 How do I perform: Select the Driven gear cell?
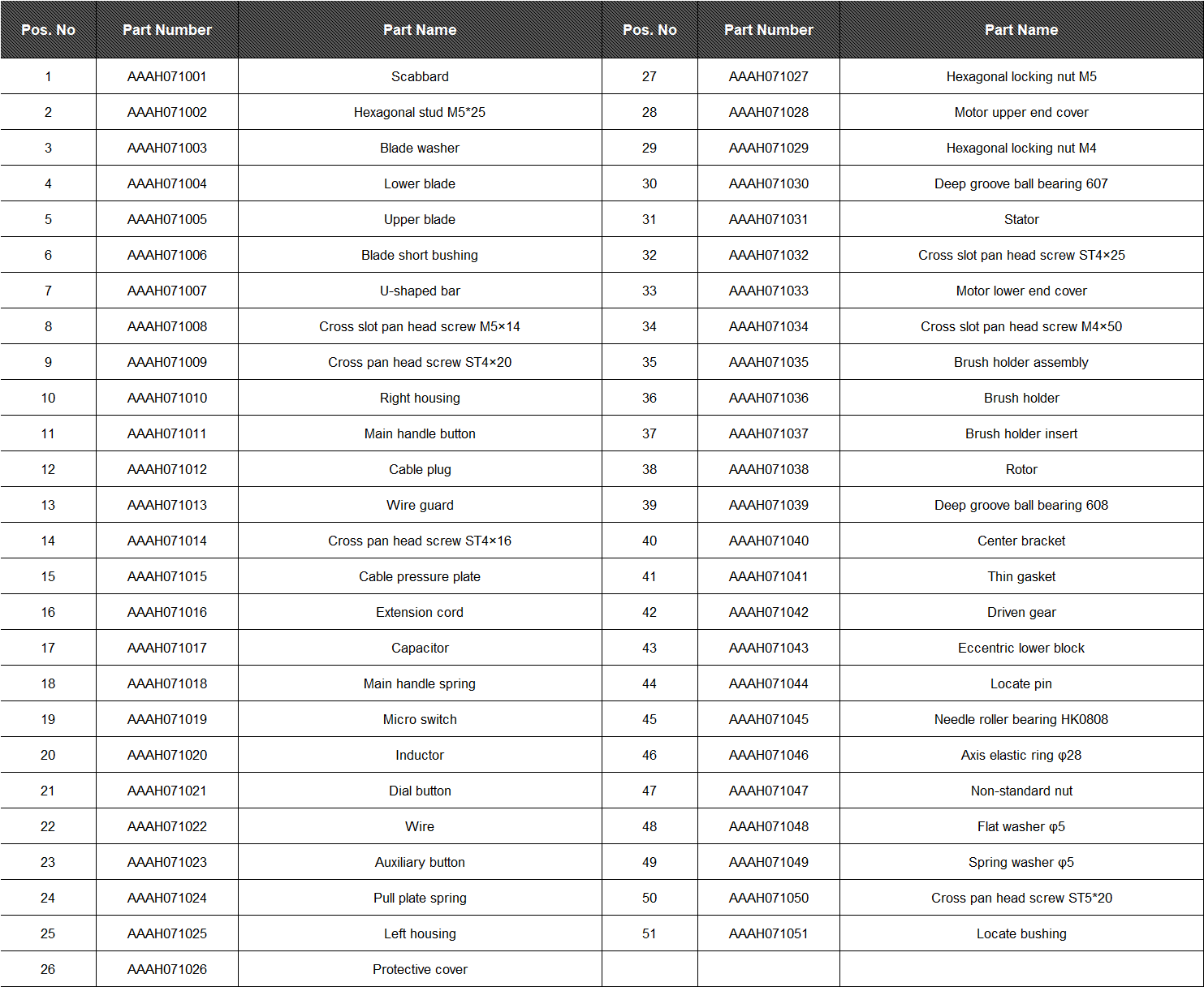pyautogui.click(x=1021, y=612)
